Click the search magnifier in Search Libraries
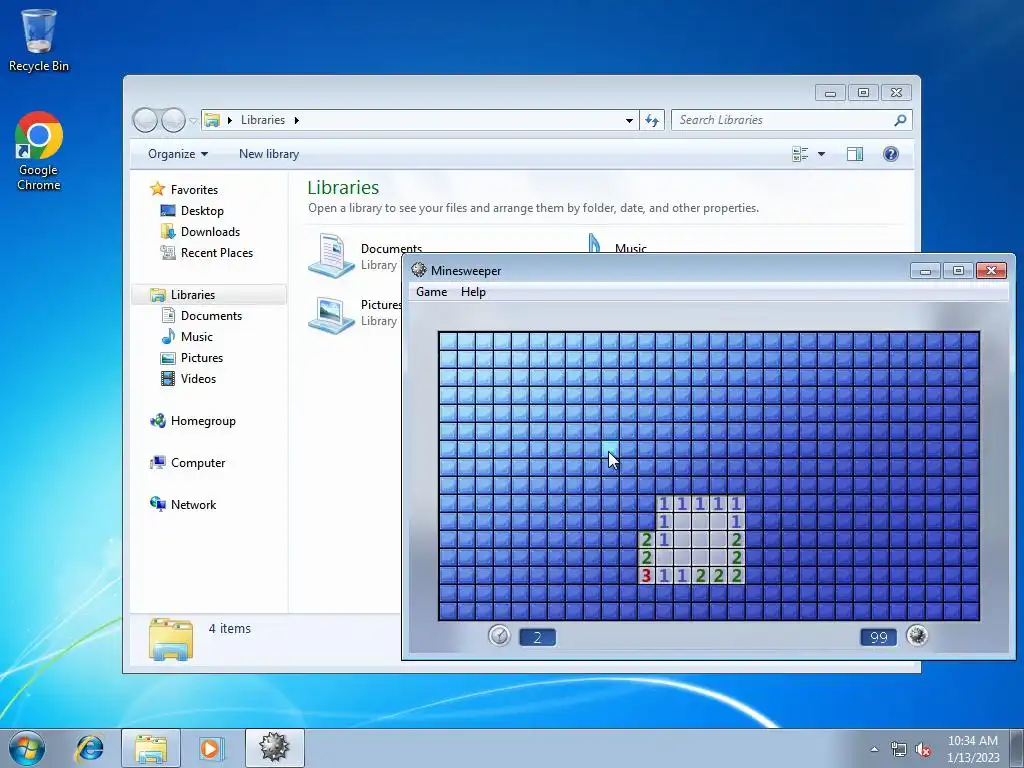The height and width of the screenshot is (768, 1024). [x=900, y=120]
